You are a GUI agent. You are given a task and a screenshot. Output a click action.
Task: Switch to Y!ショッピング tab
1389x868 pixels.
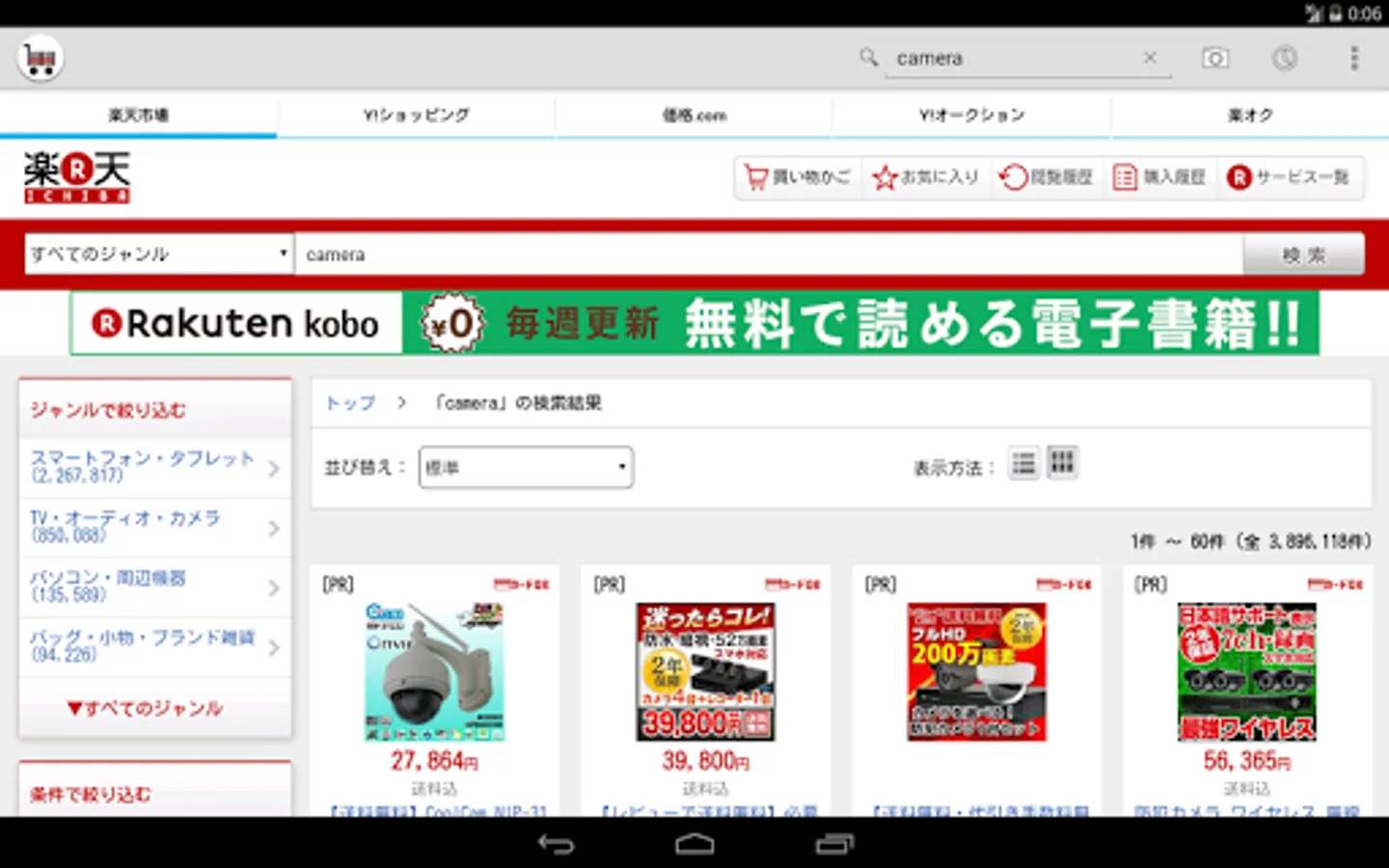pos(416,115)
